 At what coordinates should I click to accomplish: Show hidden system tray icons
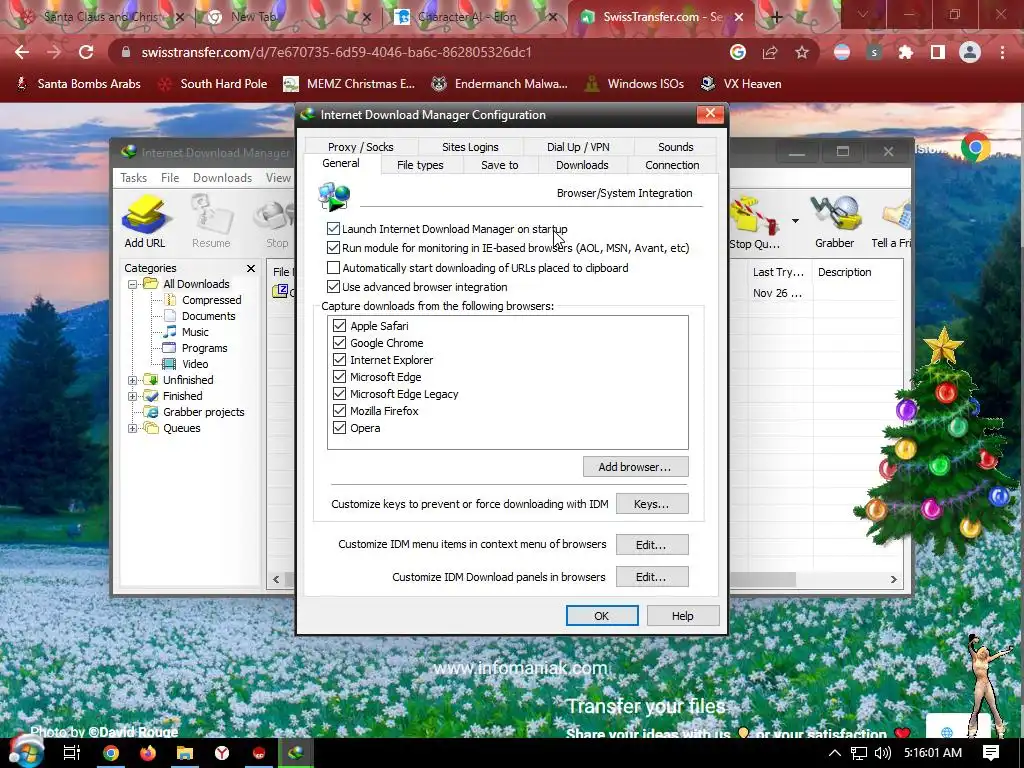(x=834, y=753)
